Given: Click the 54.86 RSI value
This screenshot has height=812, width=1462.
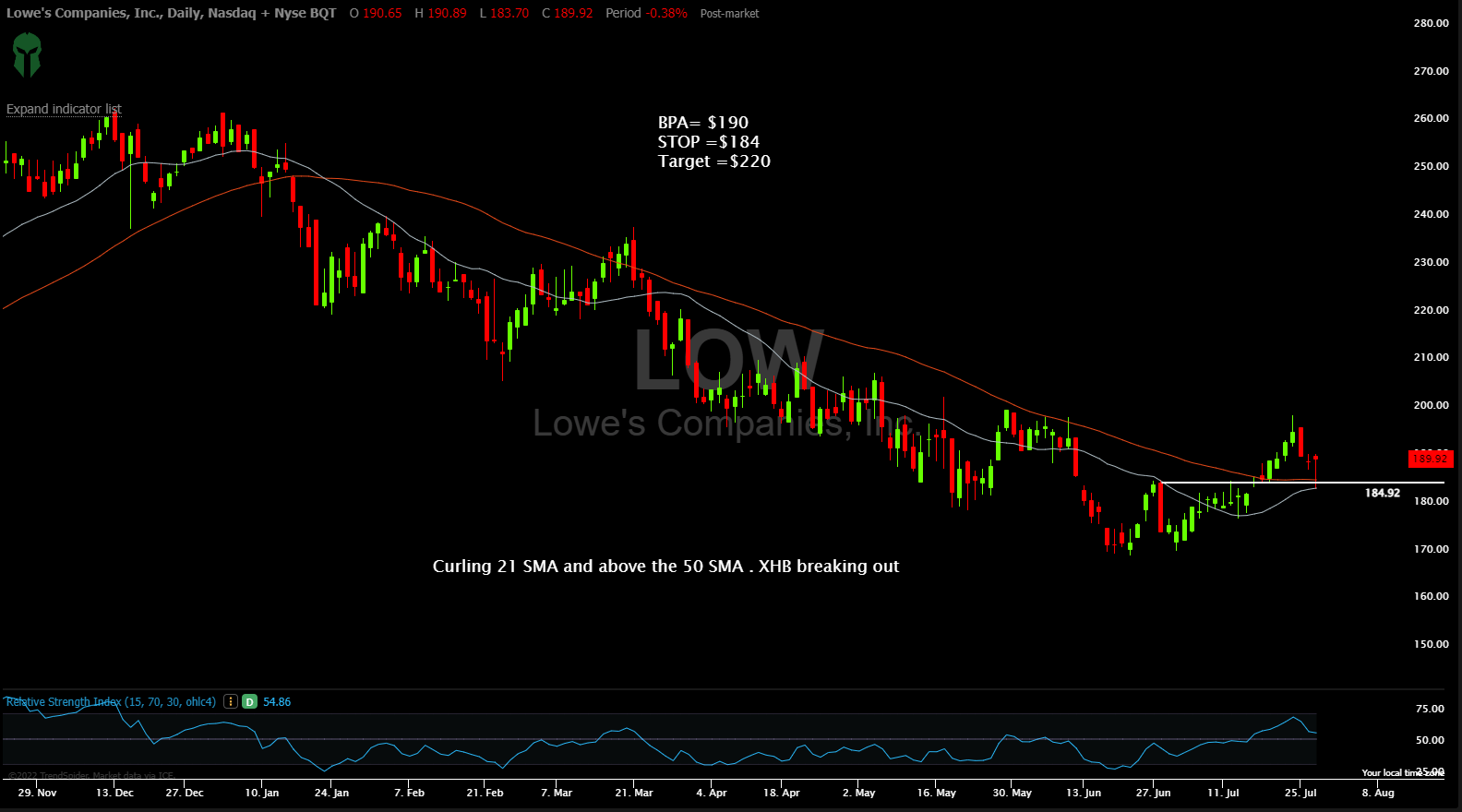Looking at the screenshot, I should pyautogui.click(x=277, y=702).
